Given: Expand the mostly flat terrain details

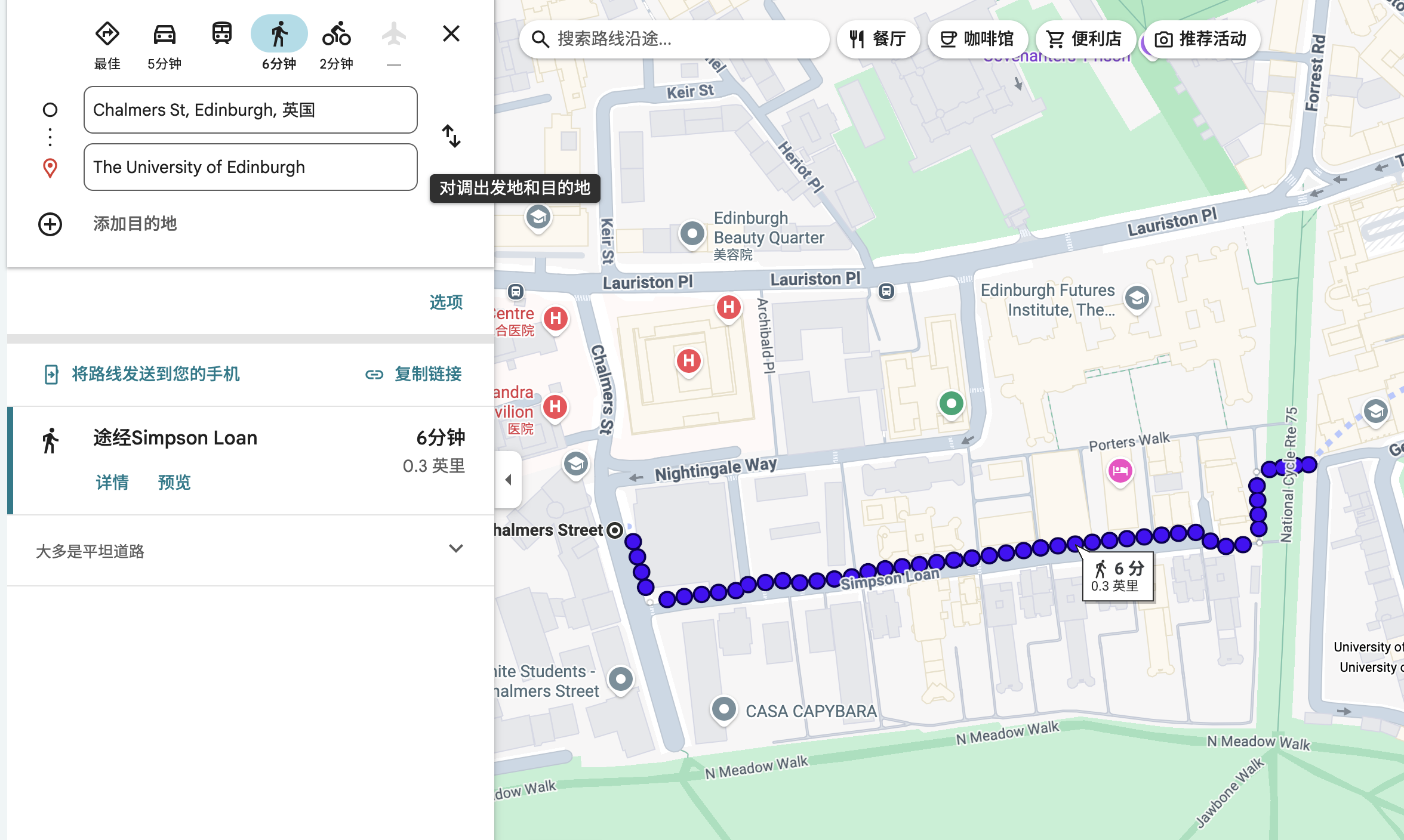Looking at the screenshot, I should coord(456,549).
